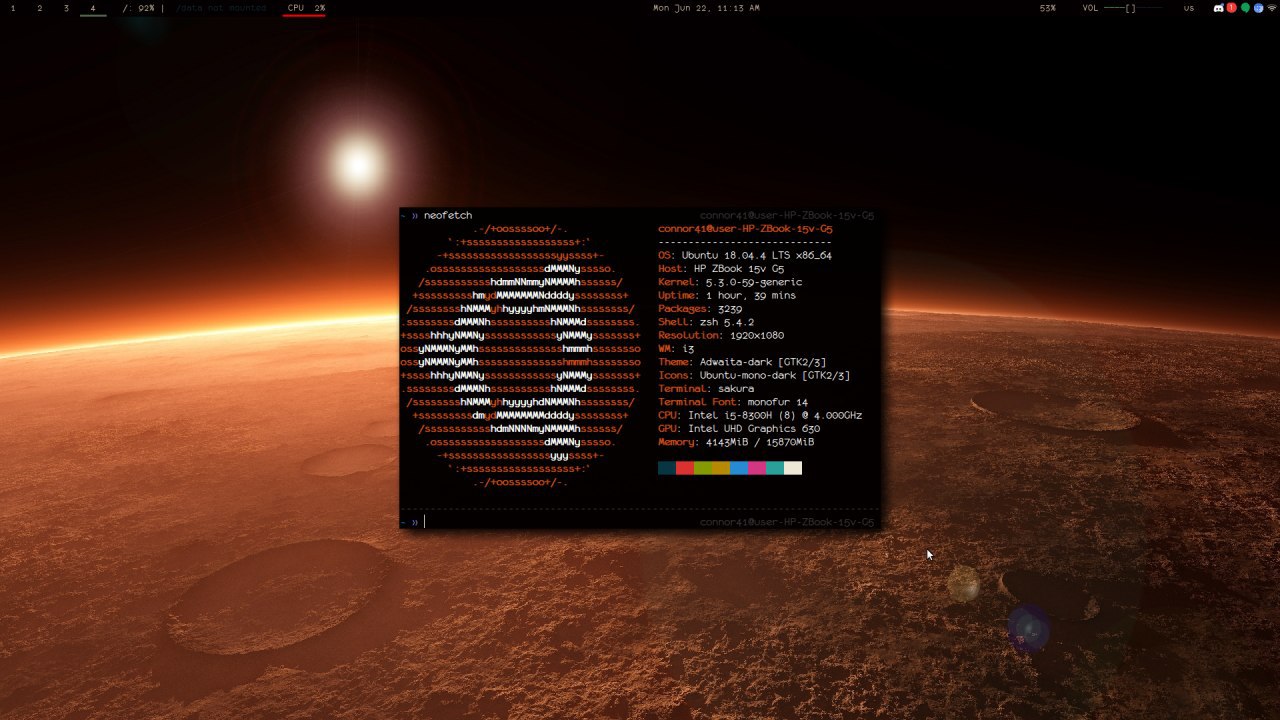Click the dark teal color block

point(667,468)
